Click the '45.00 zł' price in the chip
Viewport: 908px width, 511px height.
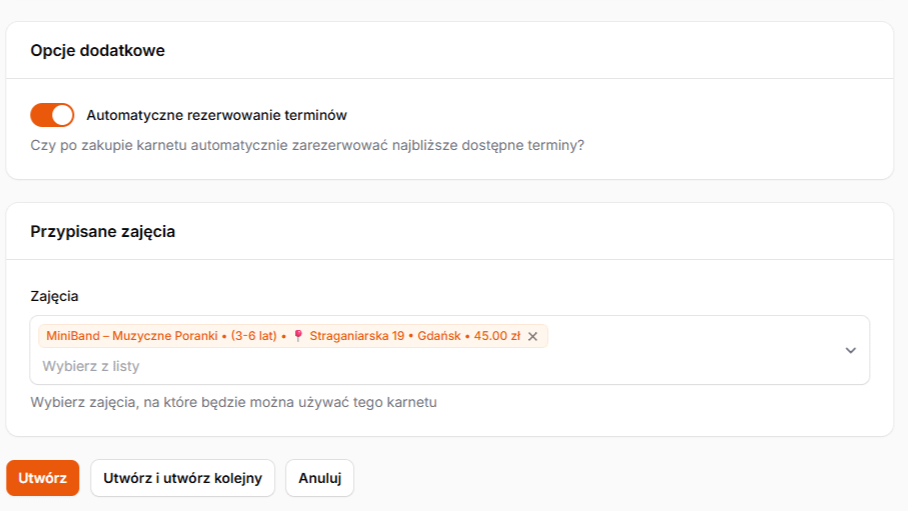[496, 336]
